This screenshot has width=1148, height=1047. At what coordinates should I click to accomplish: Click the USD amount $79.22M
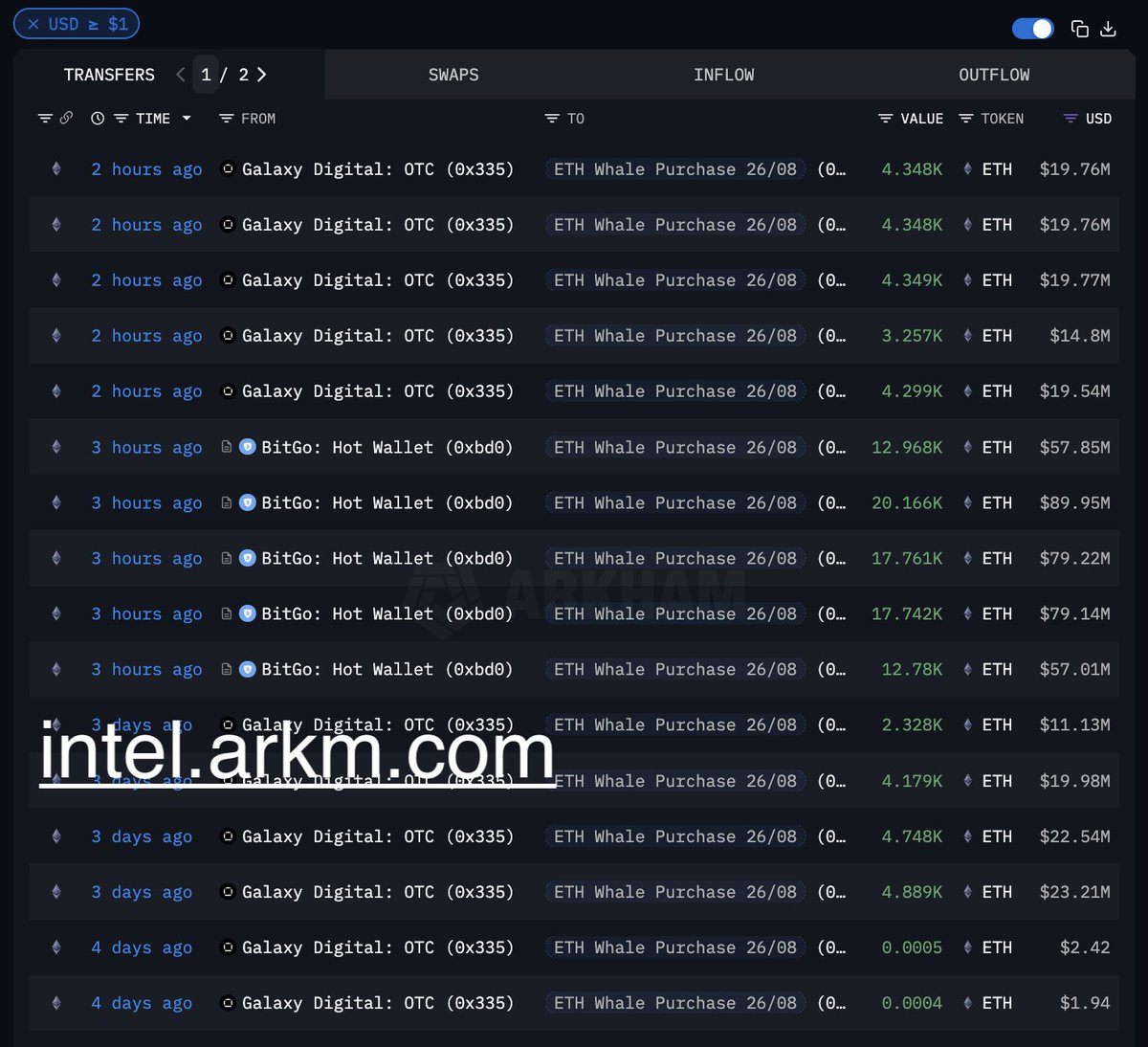[1075, 558]
